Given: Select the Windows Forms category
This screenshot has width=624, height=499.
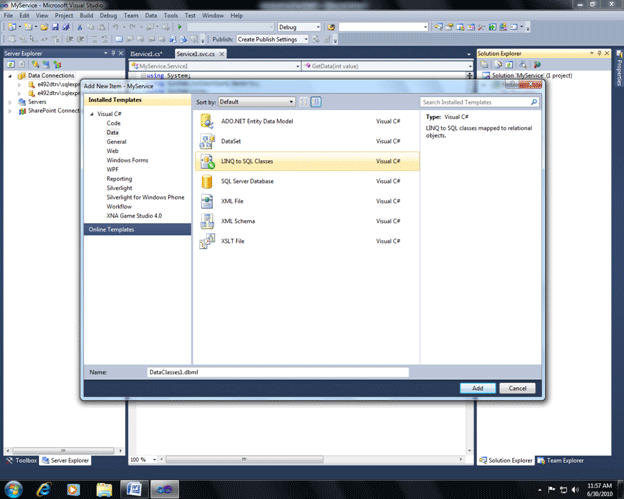Looking at the screenshot, I should (x=127, y=160).
